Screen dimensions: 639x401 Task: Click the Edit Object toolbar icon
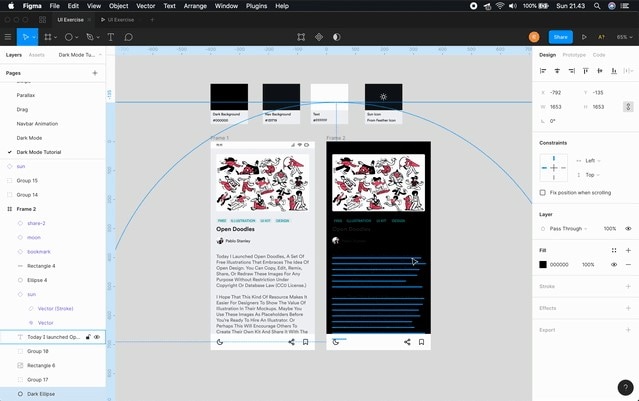(x=301, y=37)
